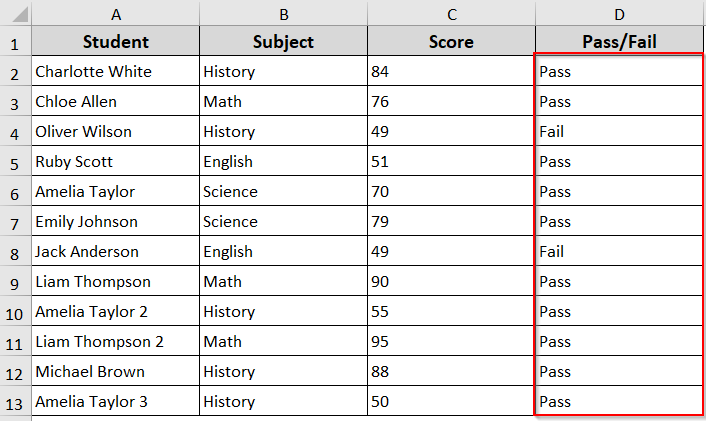This screenshot has width=706, height=421.
Task: Select the Fail cell for Jack Anderson
Action: click(620, 252)
